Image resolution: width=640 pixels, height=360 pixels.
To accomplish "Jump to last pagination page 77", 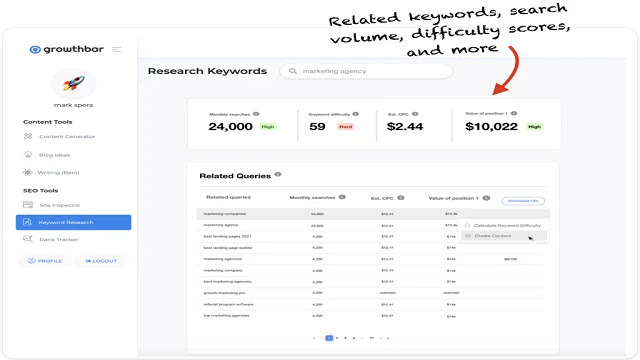I will [x=371, y=338].
